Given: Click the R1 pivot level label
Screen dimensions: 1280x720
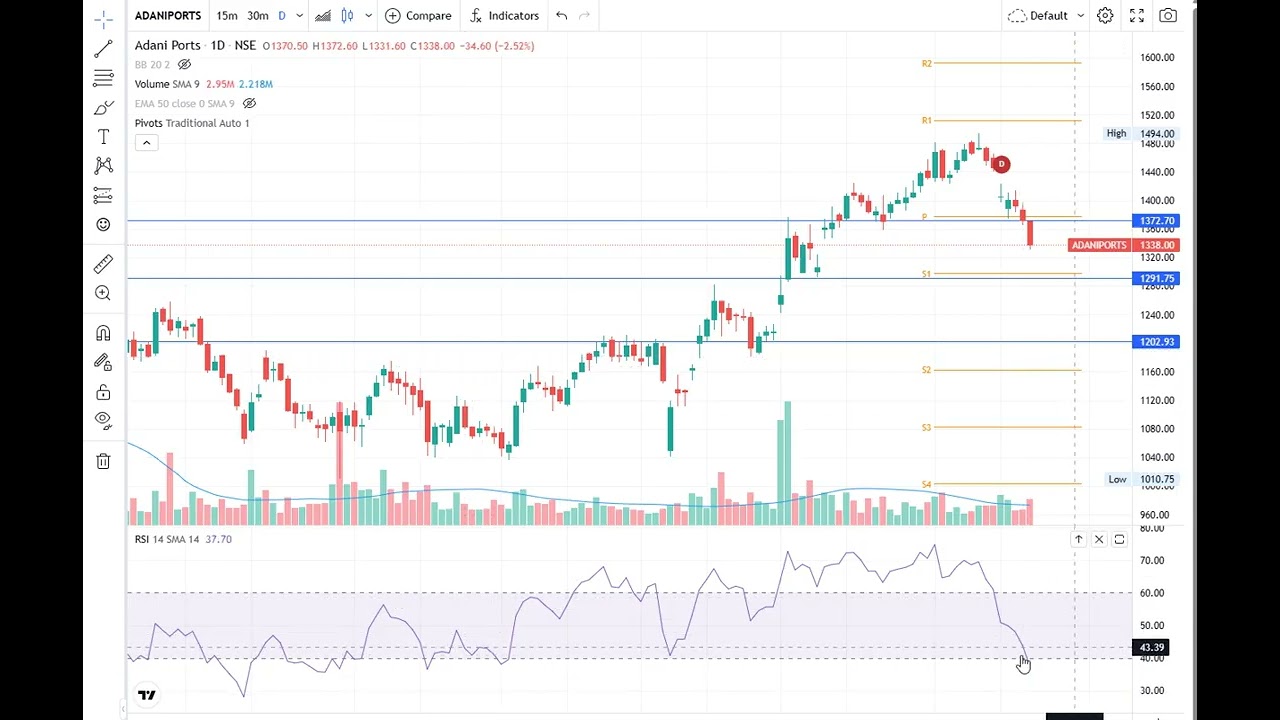Looking at the screenshot, I should click(x=927, y=121).
